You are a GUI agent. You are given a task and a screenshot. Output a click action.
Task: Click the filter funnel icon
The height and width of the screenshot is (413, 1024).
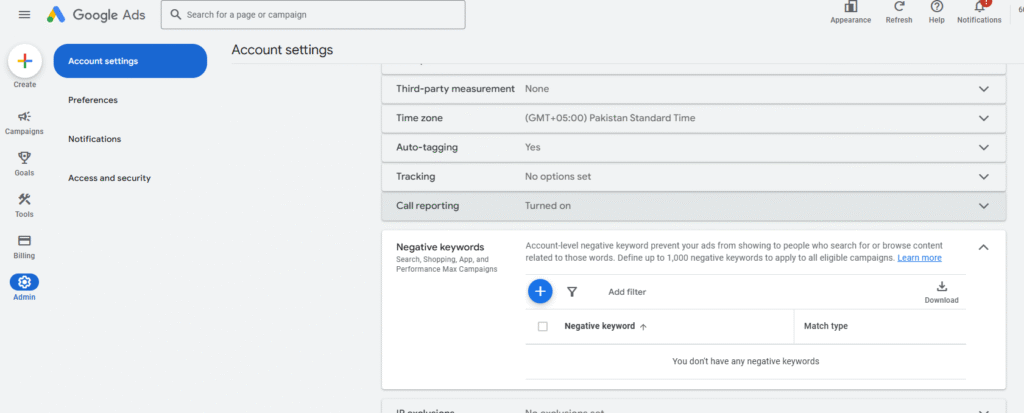[x=572, y=292]
